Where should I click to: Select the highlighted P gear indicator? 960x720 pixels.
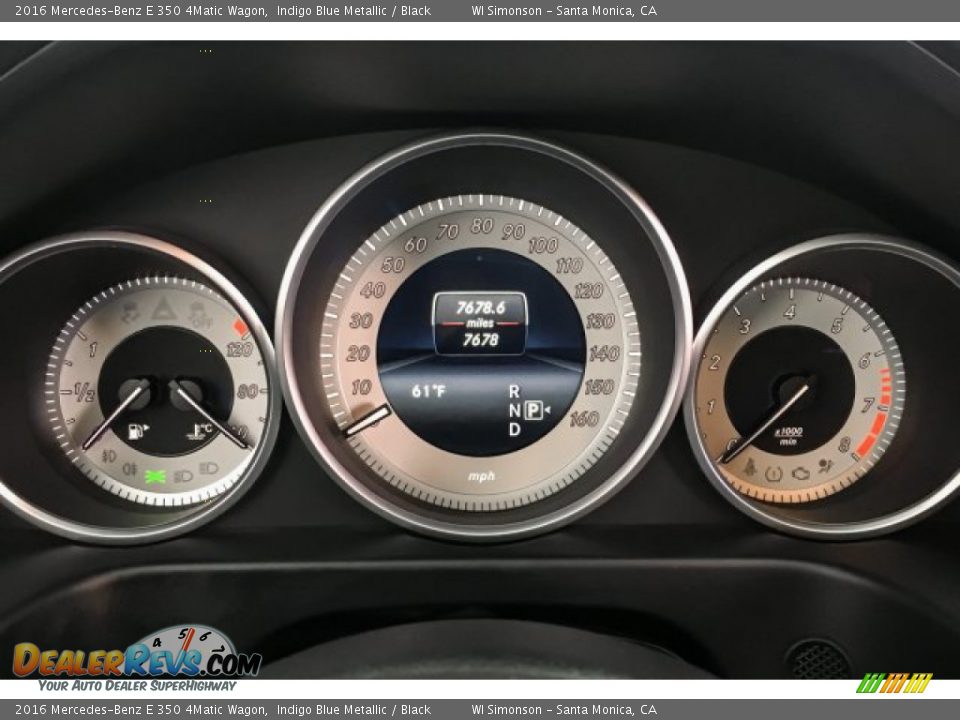tap(534, 410)
